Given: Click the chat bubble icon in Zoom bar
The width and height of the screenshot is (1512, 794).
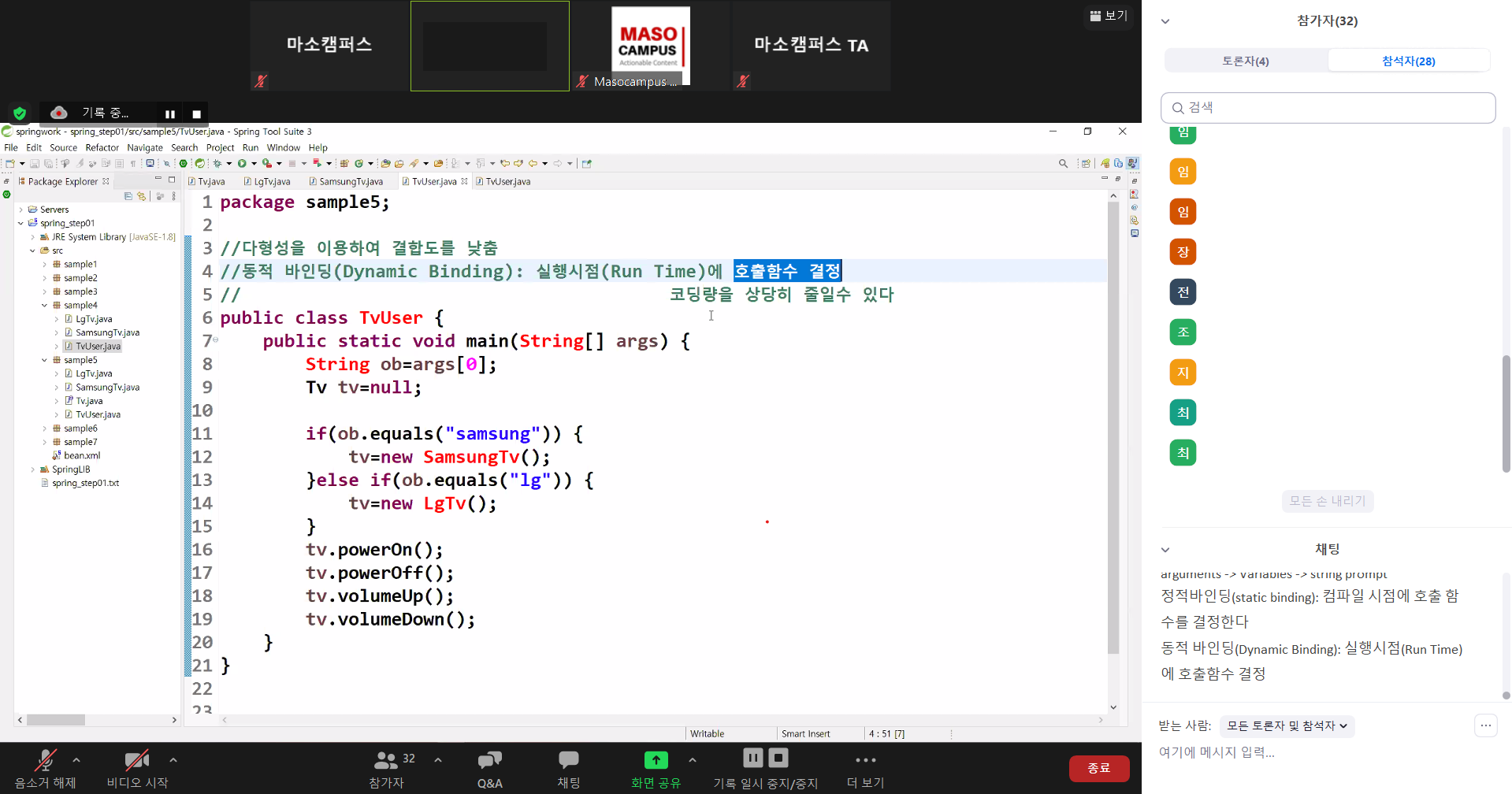Looking at the screenshot, I should click(568, 760).
